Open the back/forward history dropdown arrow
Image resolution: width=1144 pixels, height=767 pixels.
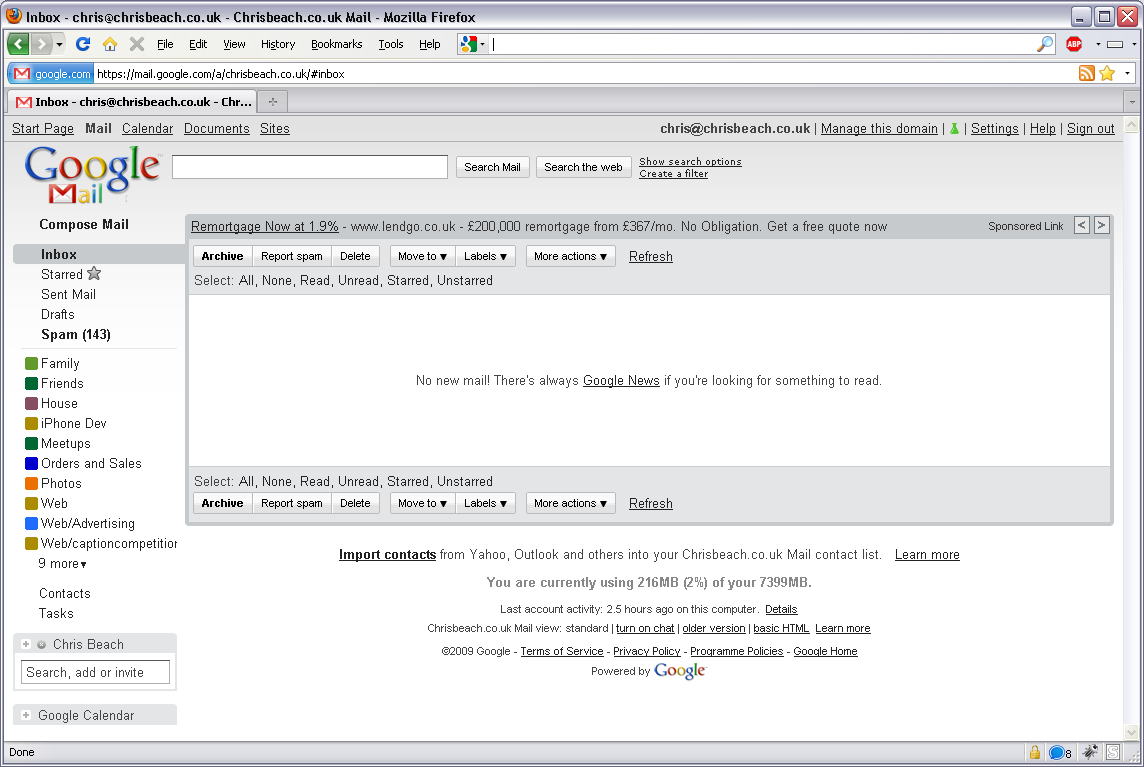60,45
